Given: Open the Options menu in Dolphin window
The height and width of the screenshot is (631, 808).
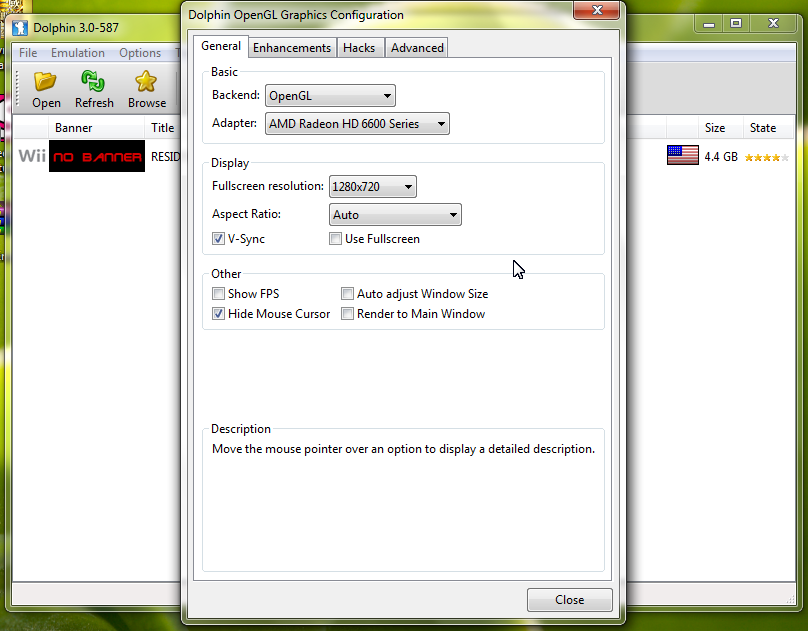Looking at the screenshot, I should tap(140, 53).
